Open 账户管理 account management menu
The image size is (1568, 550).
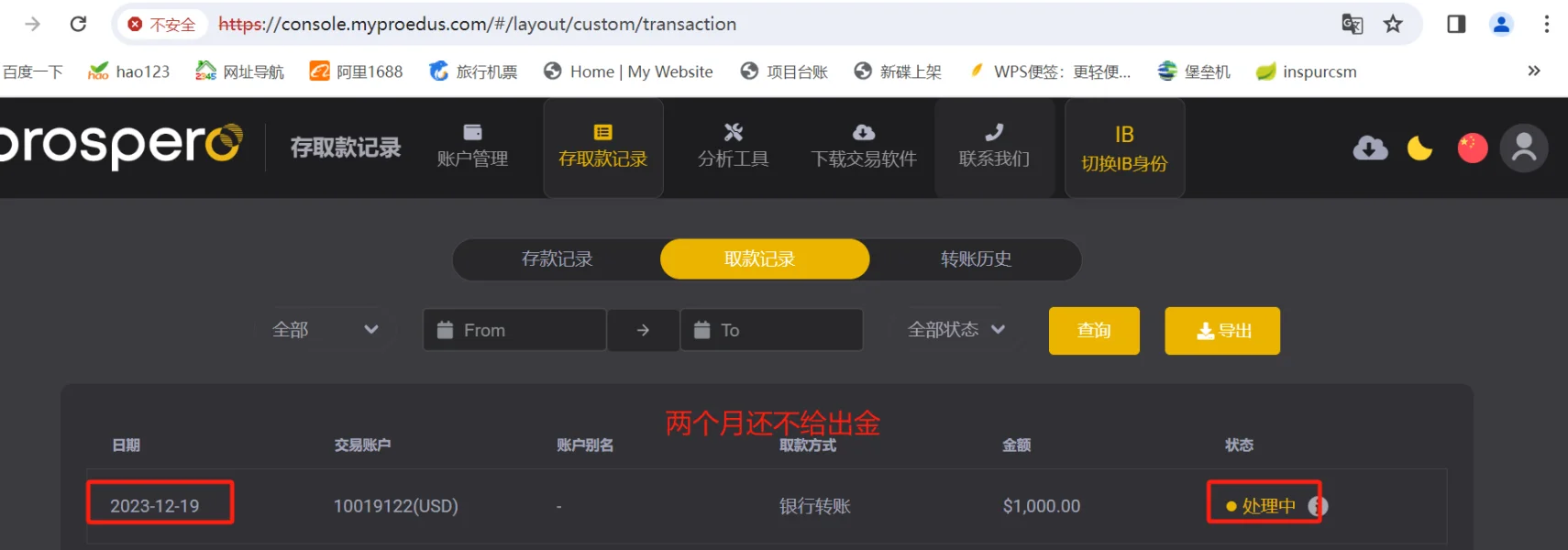point(472,147)
